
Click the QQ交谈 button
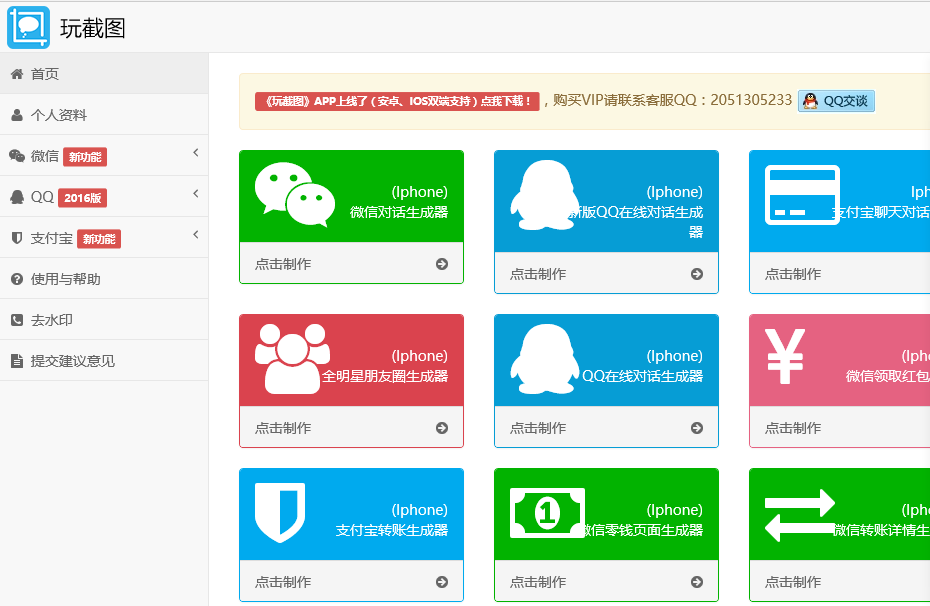[x=836, y=101]
